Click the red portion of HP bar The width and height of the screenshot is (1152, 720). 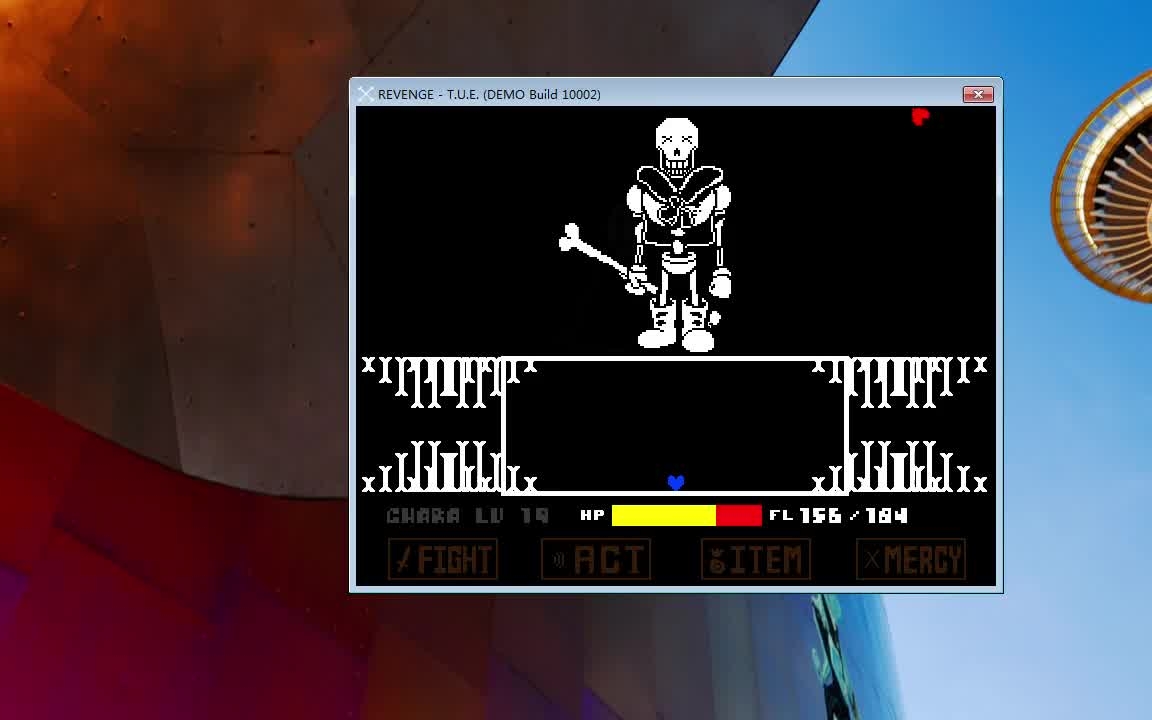click(x=739, y=515)
